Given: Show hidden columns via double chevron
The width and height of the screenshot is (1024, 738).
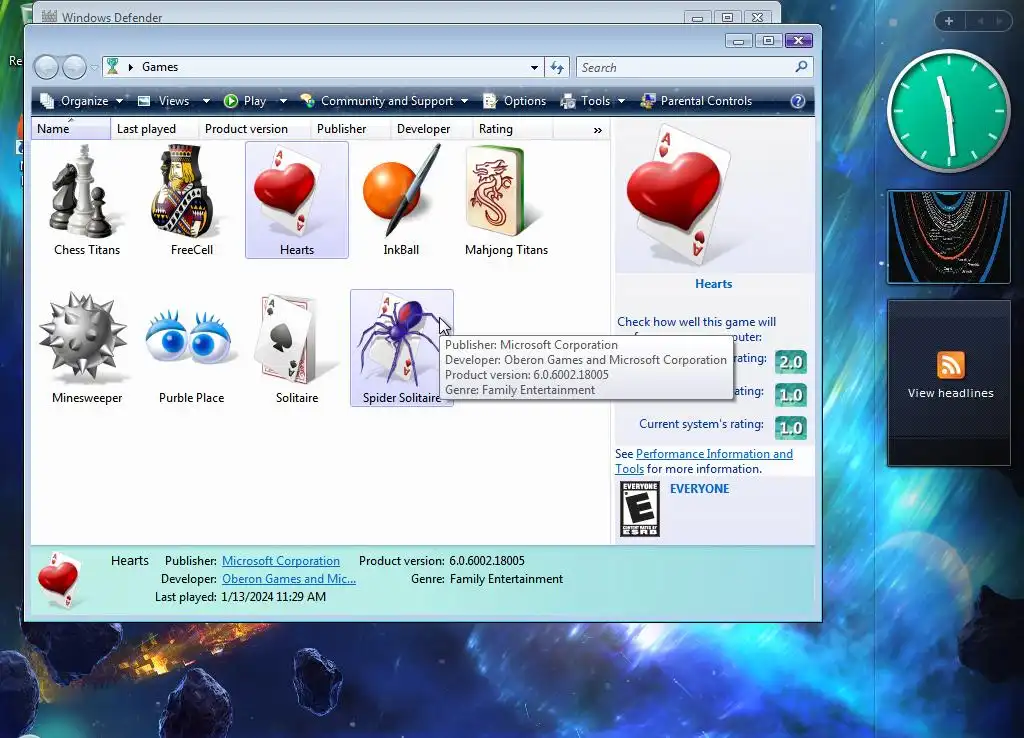Looking at the screenshot, I should point(598,130).
